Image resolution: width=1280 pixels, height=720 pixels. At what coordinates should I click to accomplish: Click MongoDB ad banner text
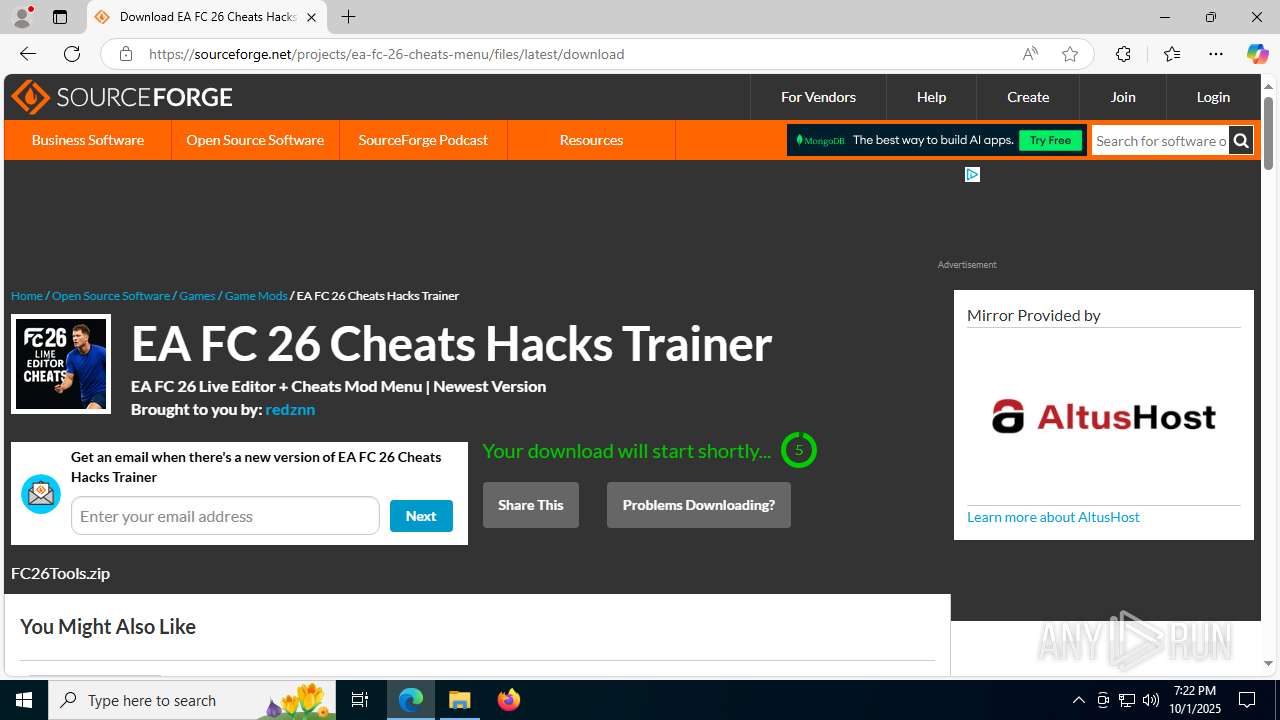point(933,140)
